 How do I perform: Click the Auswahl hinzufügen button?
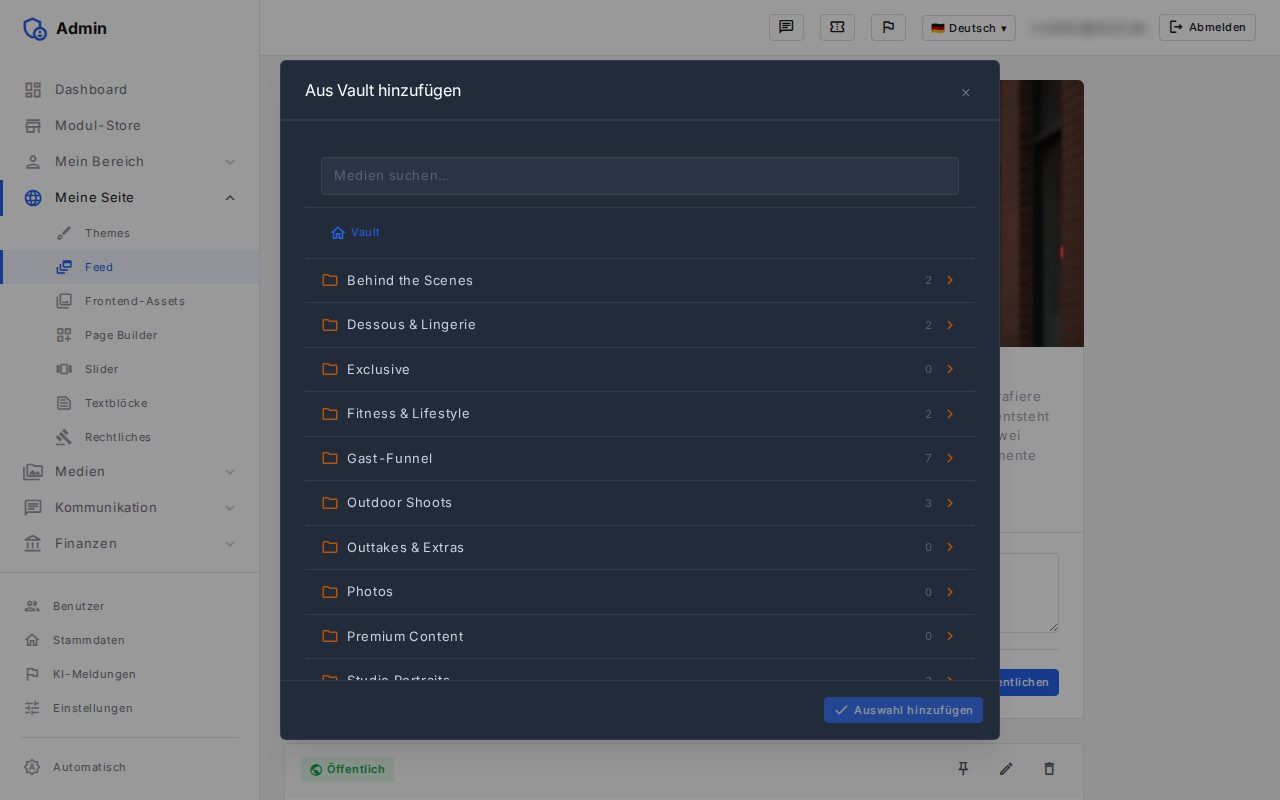(x=903, y=710)
